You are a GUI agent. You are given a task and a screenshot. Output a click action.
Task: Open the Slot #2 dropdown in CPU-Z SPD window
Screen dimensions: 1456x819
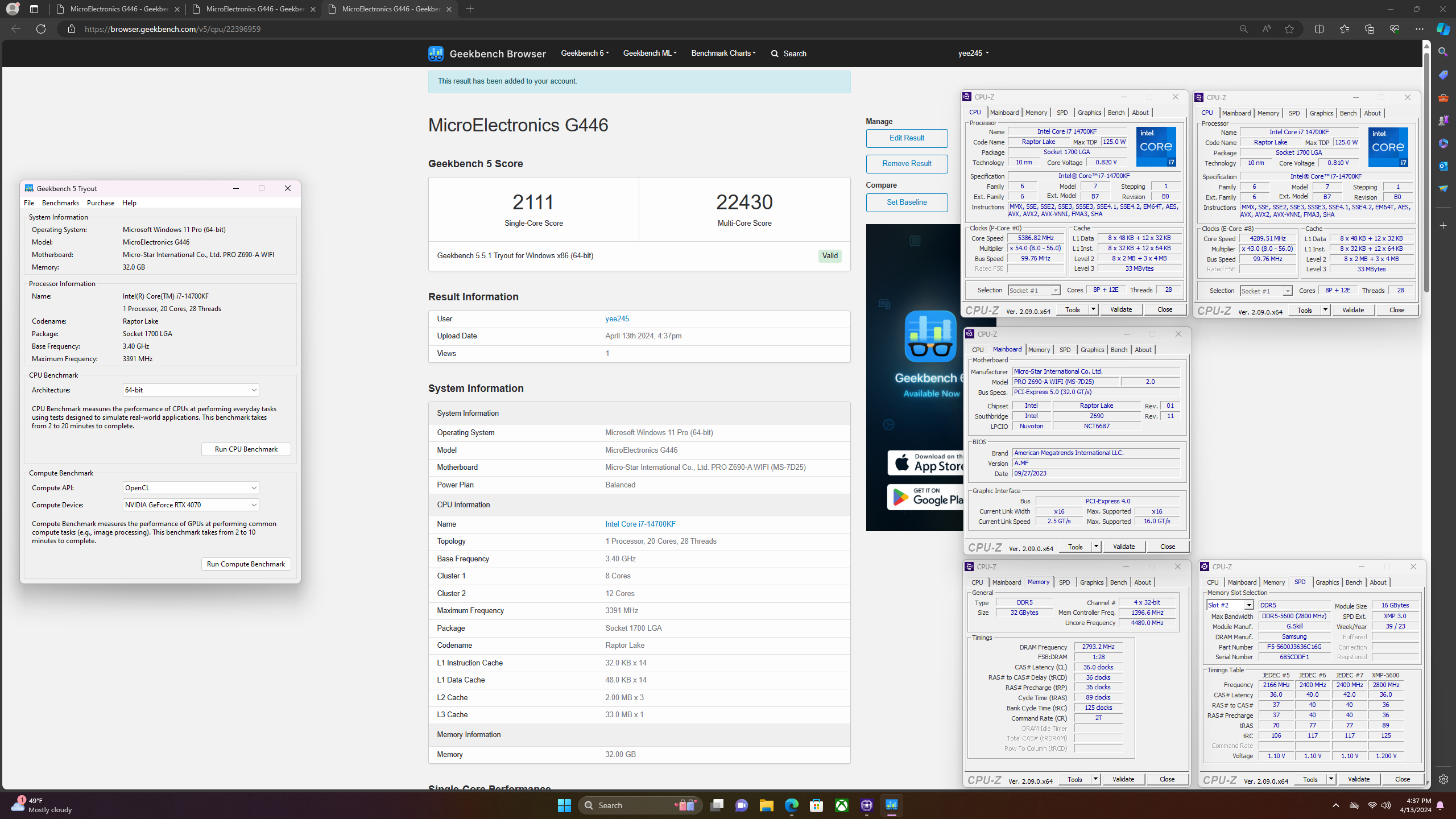(x=1230, y=605)
